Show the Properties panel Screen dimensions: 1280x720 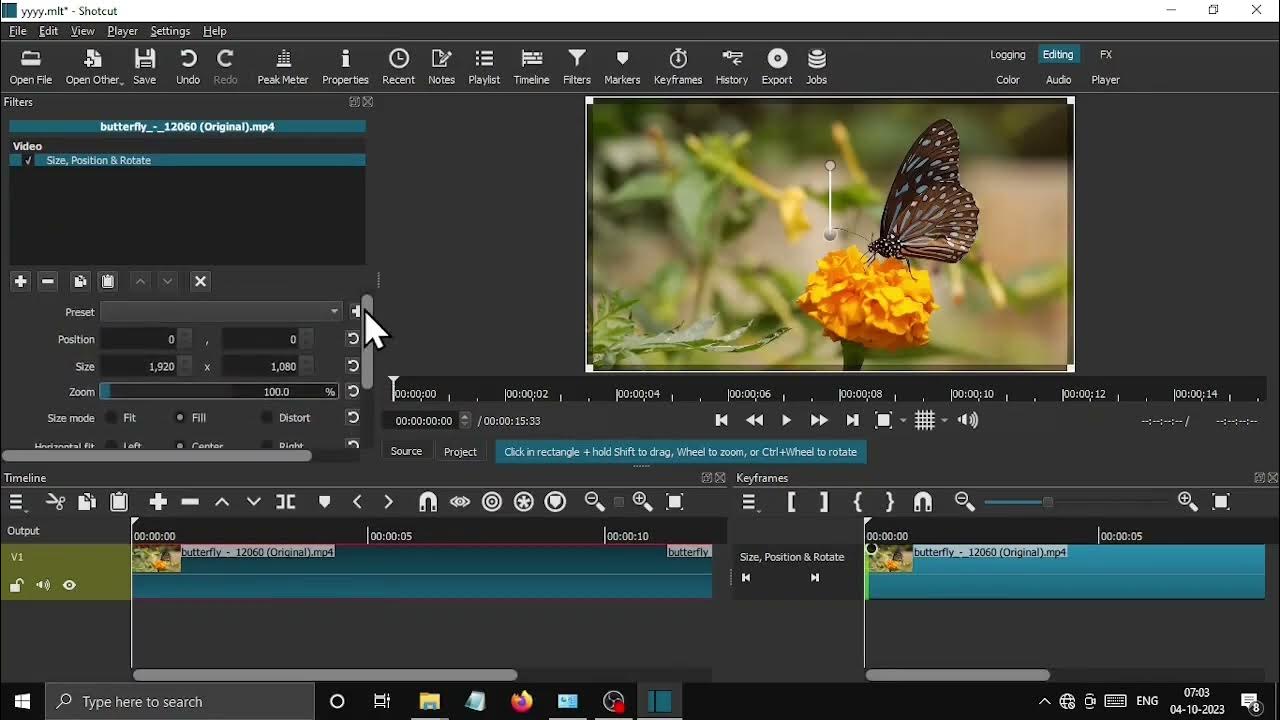346,67
